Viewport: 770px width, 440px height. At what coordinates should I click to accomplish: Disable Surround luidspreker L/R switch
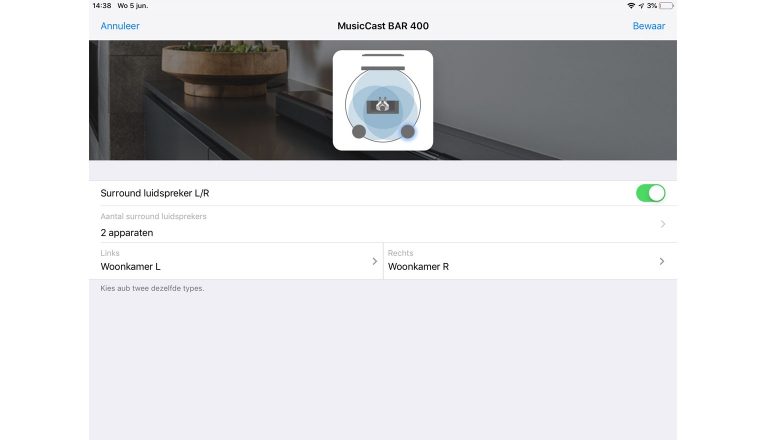click(x=650, y=193)
